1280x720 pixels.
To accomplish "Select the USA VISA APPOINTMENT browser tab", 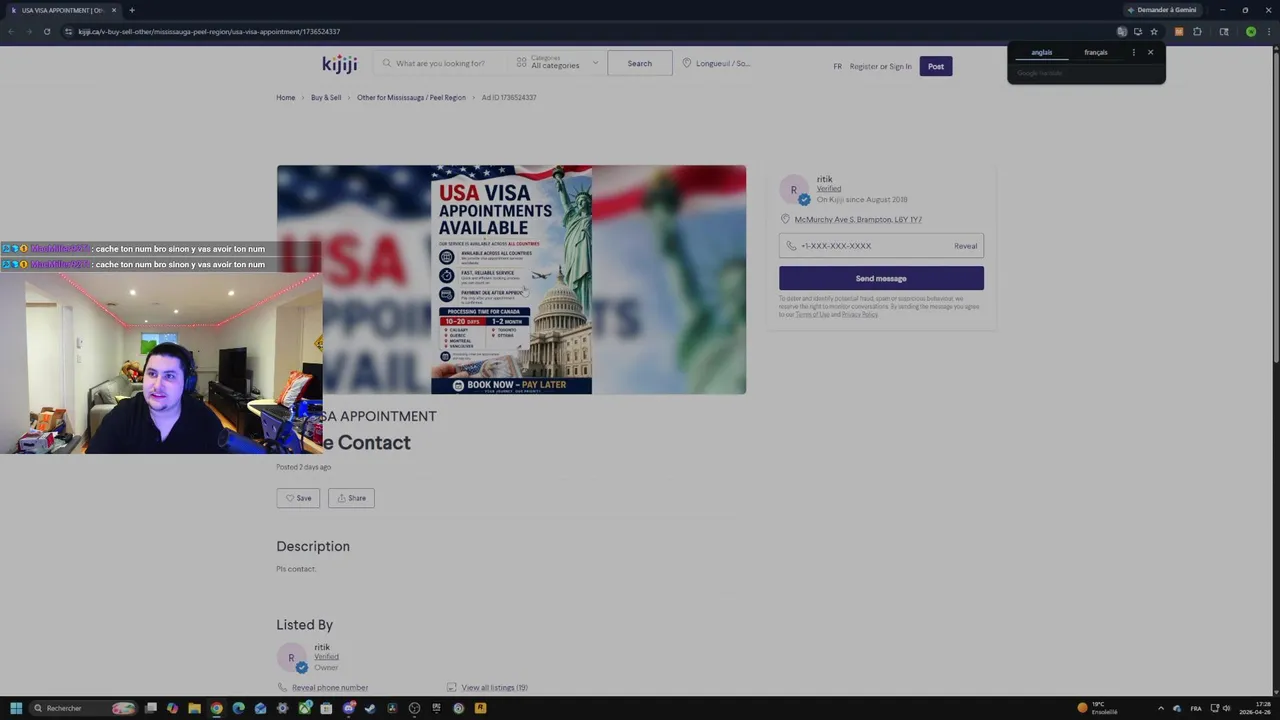I will pyautogui.click(x=62, y=10).
